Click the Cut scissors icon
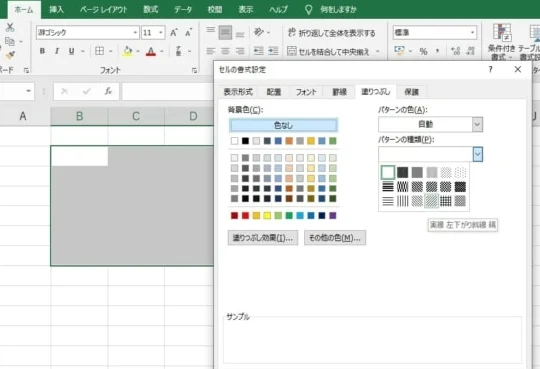 tap(10, 27)
